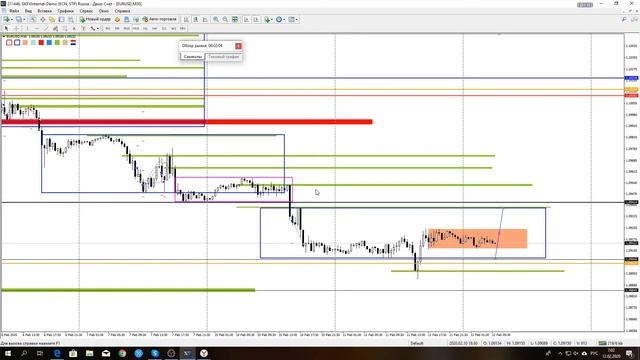Image resolution: width=640 pixels, height=360 pixels.
Task: Select the horizontal line drawing tool
Action: (37, 28)
